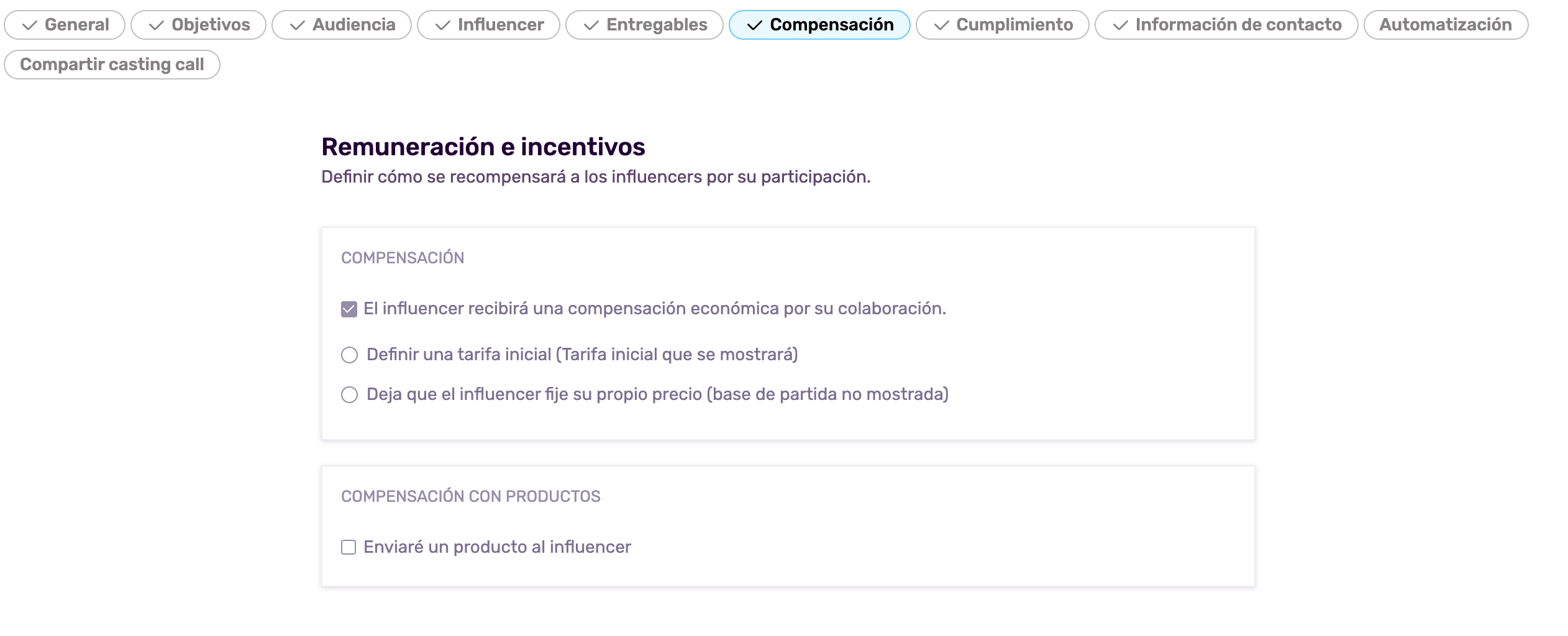The width and height of the screenshot is (1568, 636).
Task: Click the checkmark icon on the Audiencia tab
Action: pos(297,25)
